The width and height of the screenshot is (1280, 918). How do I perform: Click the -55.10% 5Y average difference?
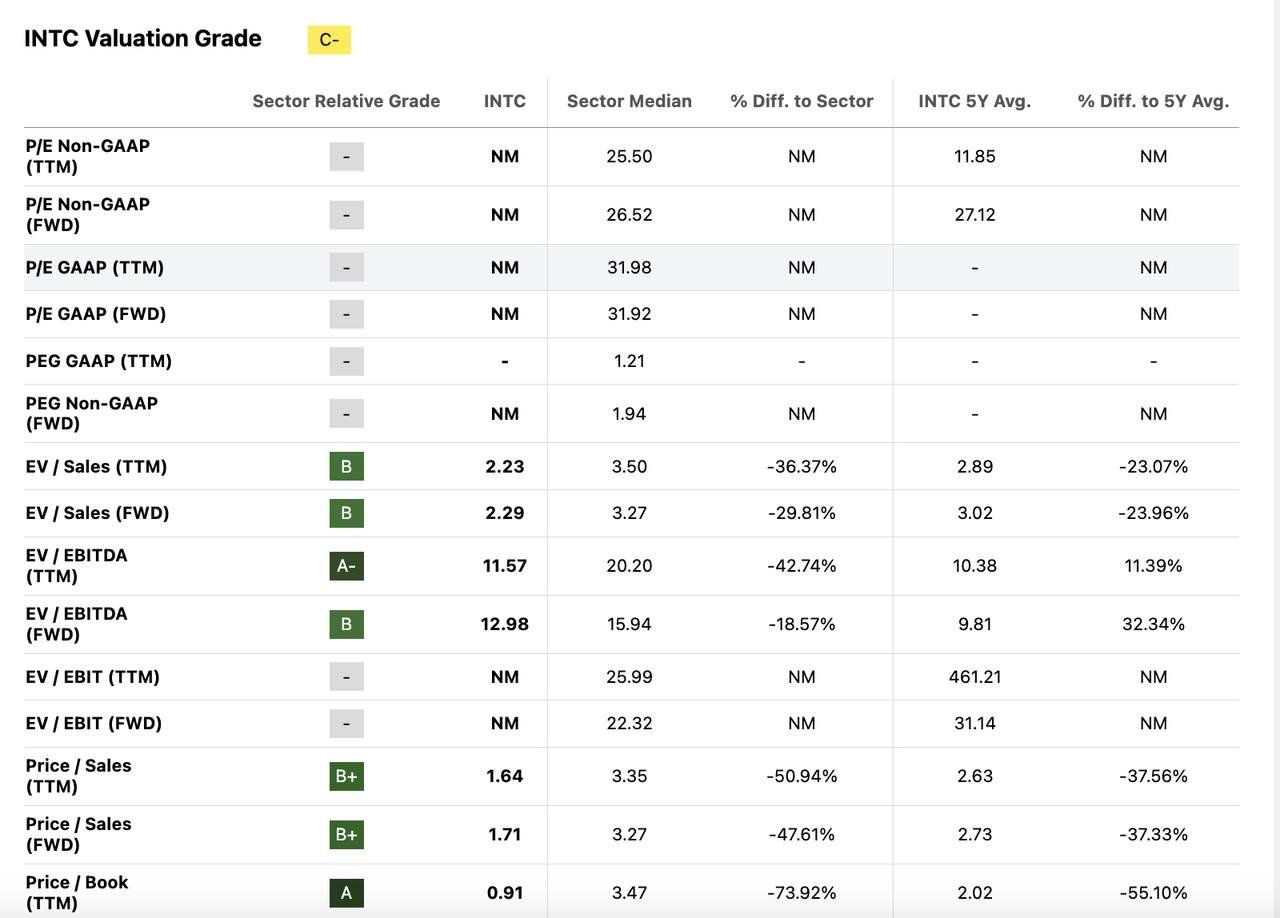click(x=1154, y=893)
